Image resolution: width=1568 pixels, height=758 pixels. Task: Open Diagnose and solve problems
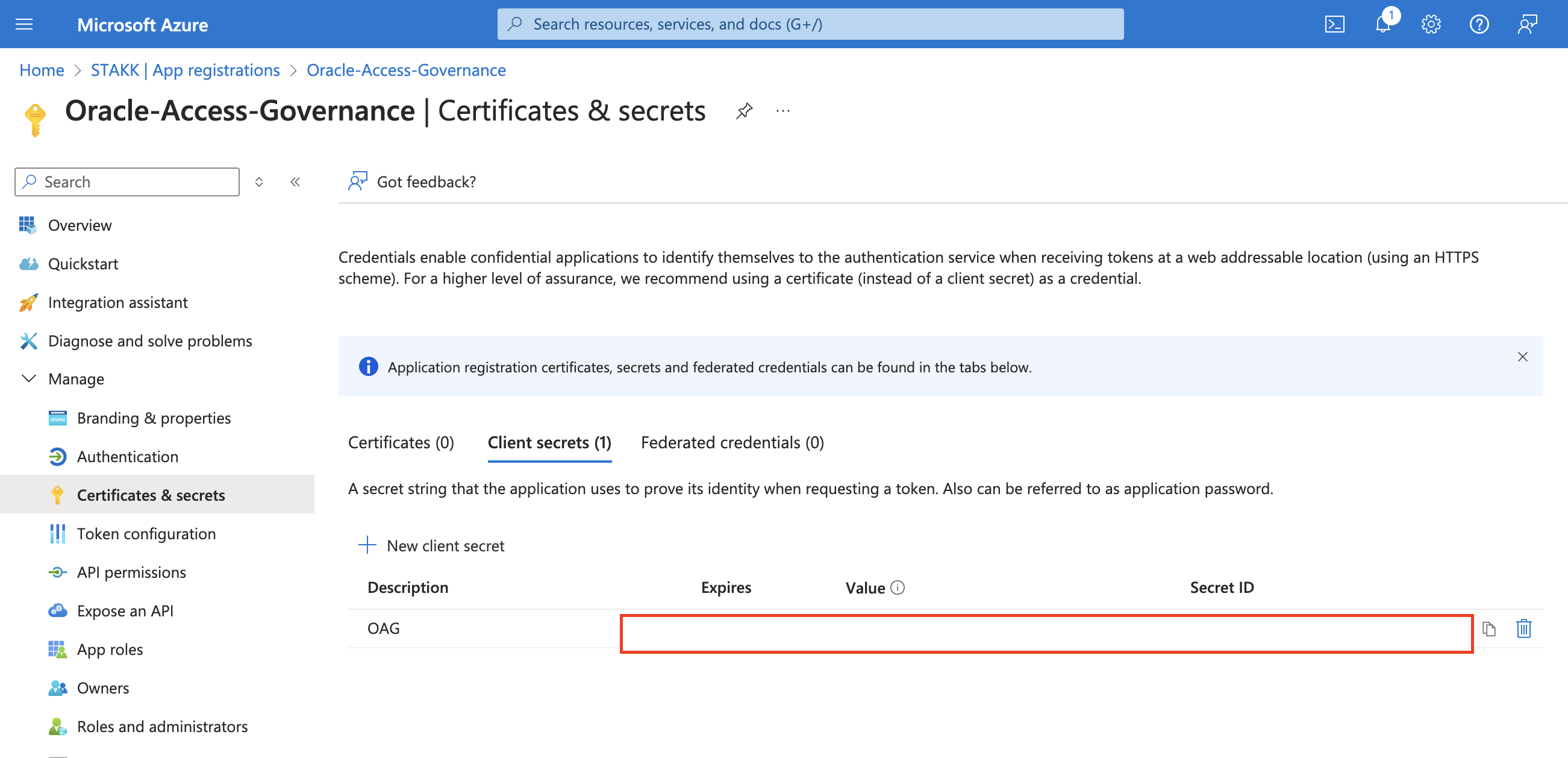[x=150, y=340]
